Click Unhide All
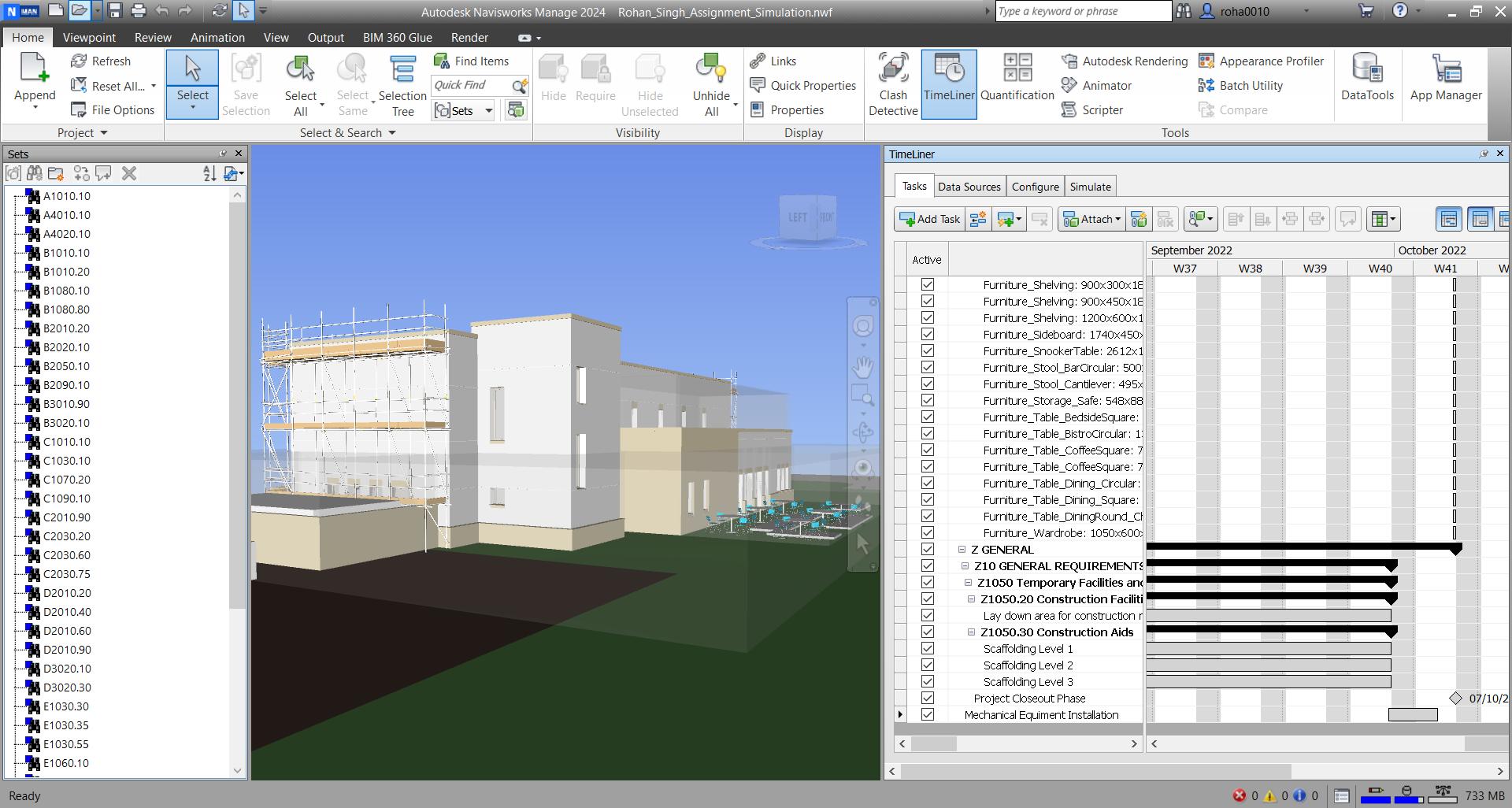This screenshot has height=808, width=1512. click(711, 85)
